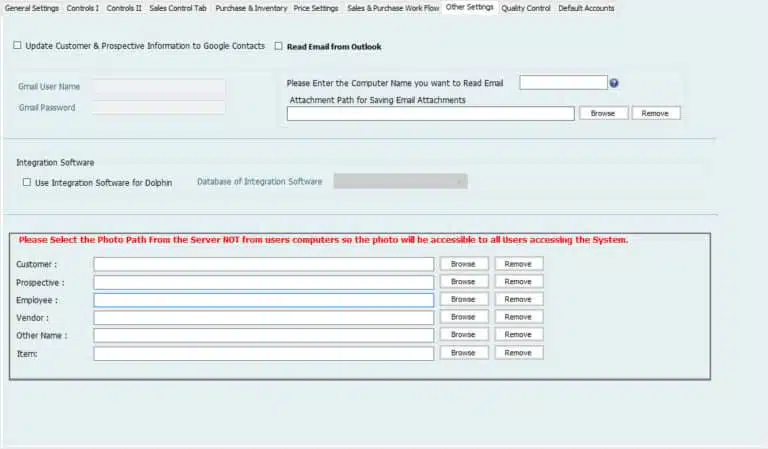The height and width of the screenshot is (449, 768).
Task: Focus the Prospective photo path field
Action: click(x=263, y=282)
